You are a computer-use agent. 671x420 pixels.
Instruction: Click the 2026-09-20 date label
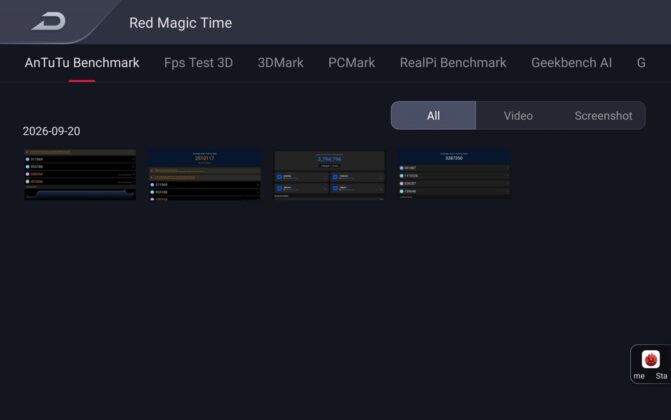pos(51,131)
